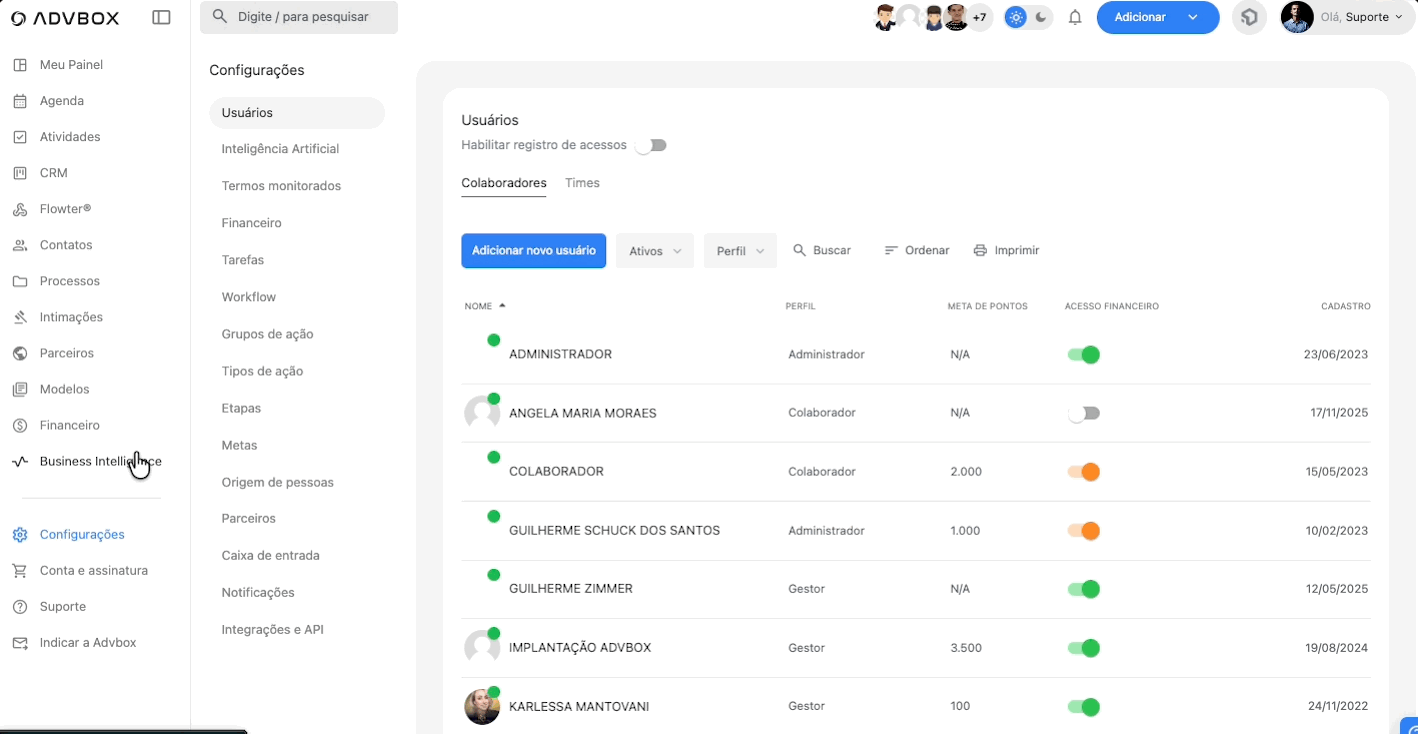Open the notifications bell
Screen dimensions: 1418x734
click(1075, 17)
